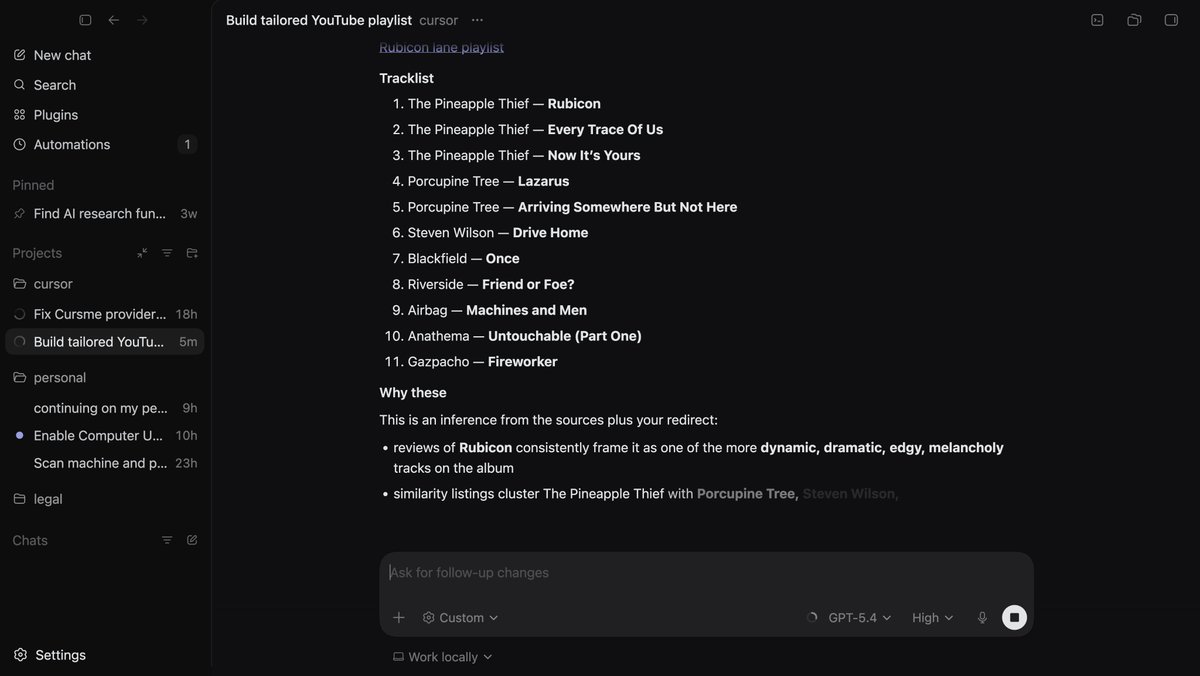Open the conversation options ellipsis menu
Image resolution: width=1200 pixels, height=676 pixels.
pyautogui.click(x=477, y=20)
